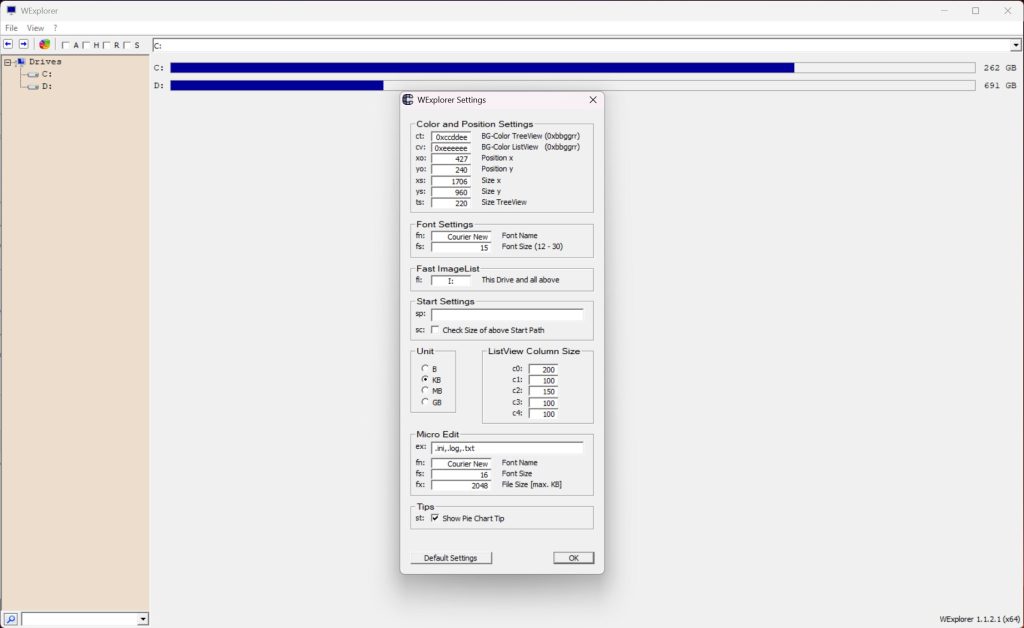Open the View menu
This screenshot has height=628, width=1024.
pyautogui.click(x=35, y=28)
